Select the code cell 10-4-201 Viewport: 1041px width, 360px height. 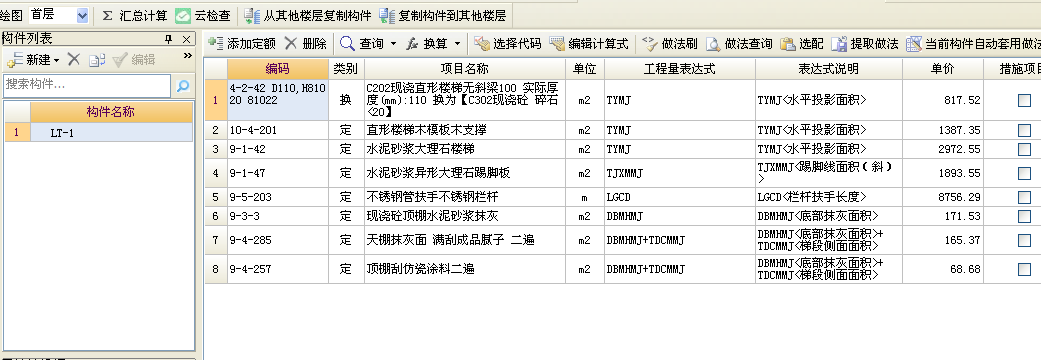point(278,130)
